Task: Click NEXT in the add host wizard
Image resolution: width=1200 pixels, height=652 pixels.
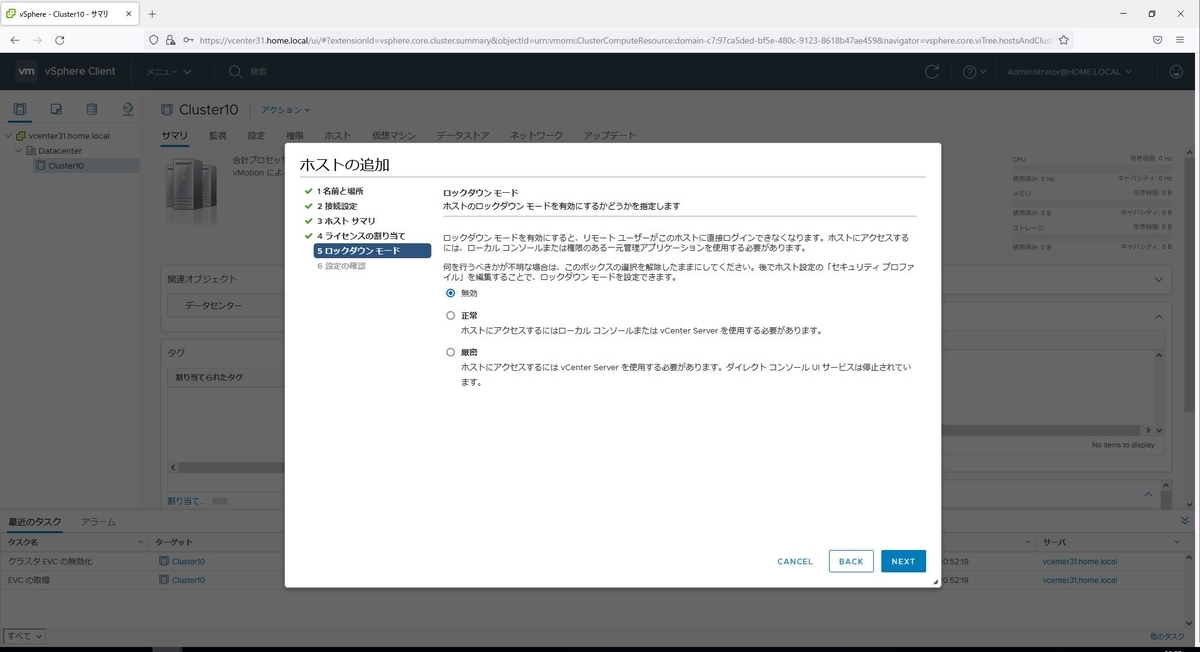Action: coord(903,561)
